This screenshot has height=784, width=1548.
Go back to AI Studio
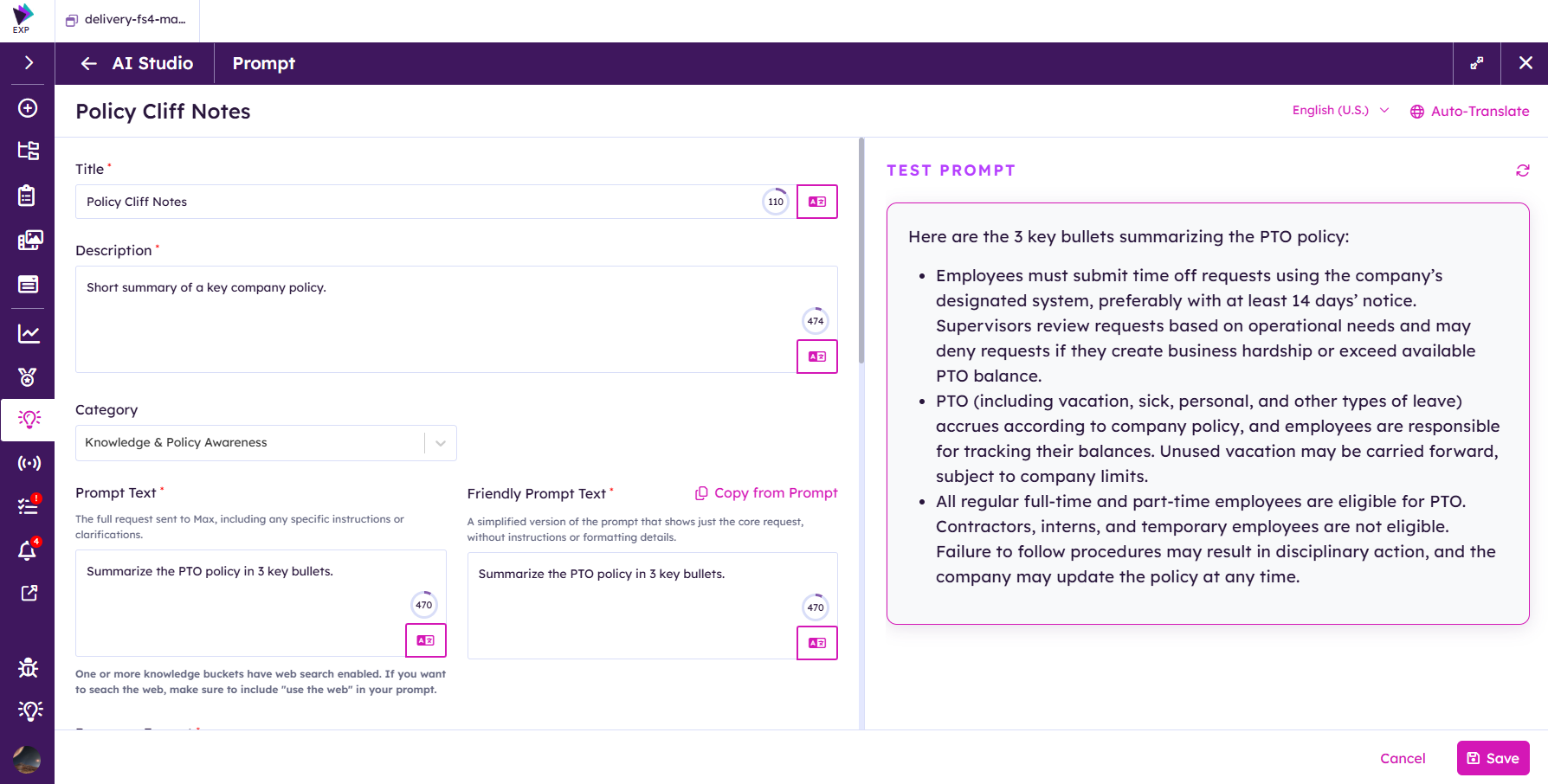pos(136,63)
